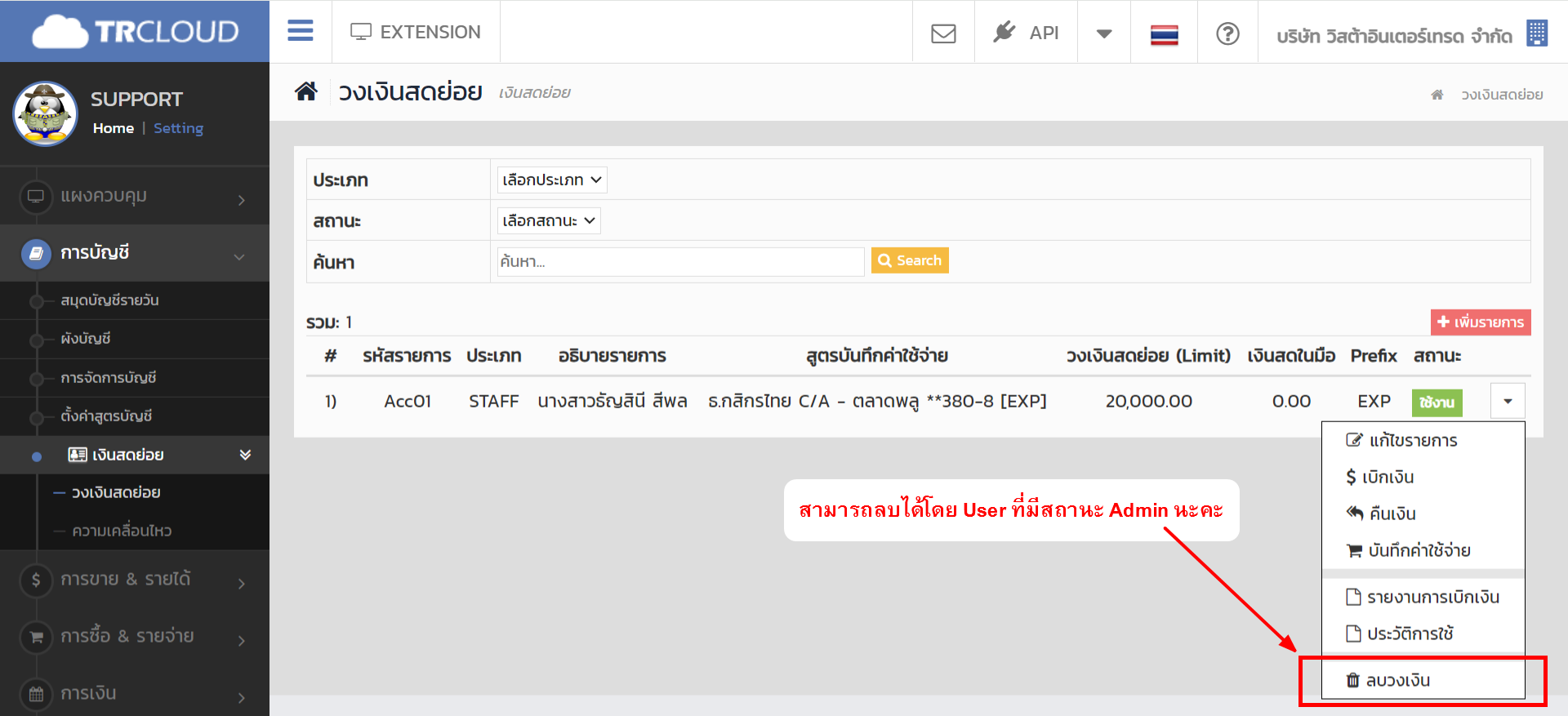Toggle the hamburger menu icon
Image resolution: width=1568 pixels, height=716 pixels.
coord(301,31)
